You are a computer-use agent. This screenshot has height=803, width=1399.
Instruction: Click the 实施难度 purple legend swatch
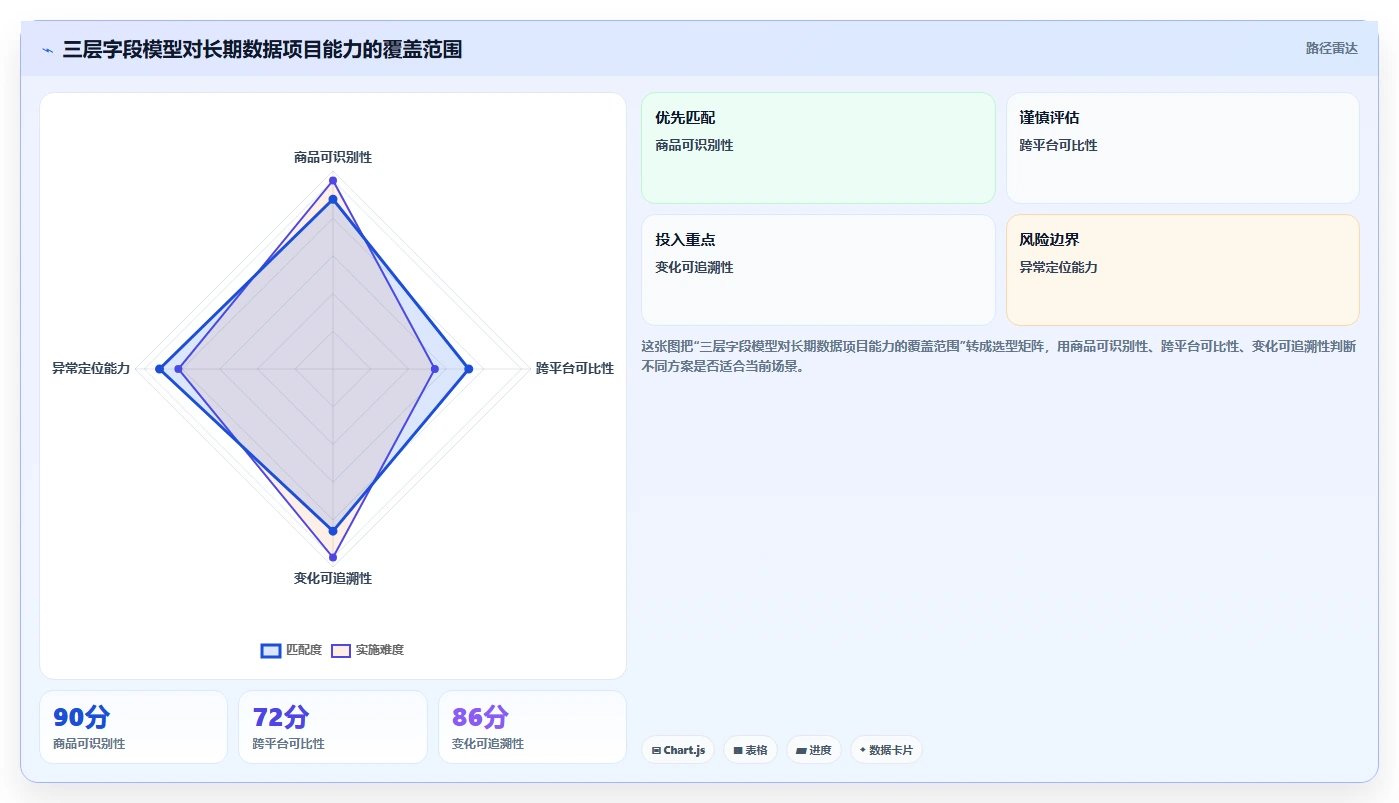(341, 650)
